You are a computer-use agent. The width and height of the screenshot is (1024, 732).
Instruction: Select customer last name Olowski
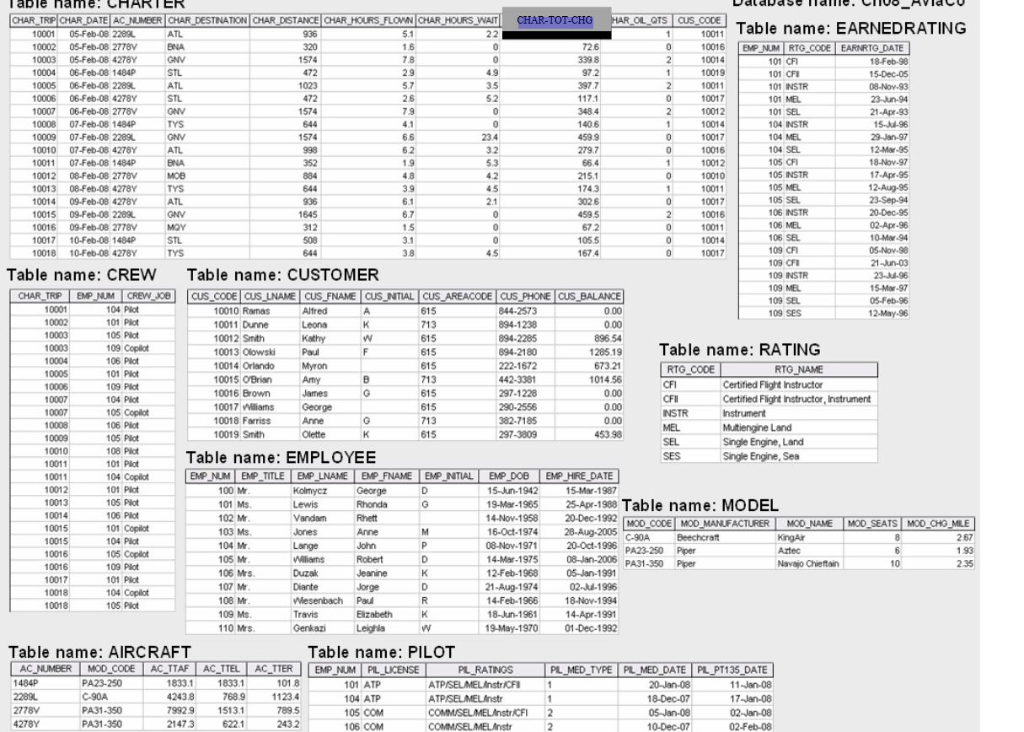tap(258, 352)
